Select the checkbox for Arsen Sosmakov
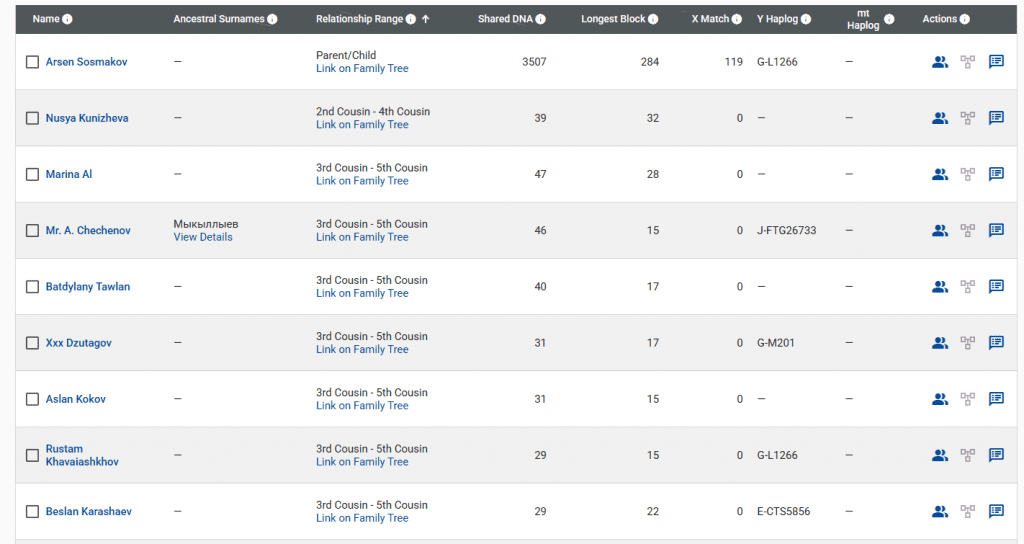 click(33, 62)
